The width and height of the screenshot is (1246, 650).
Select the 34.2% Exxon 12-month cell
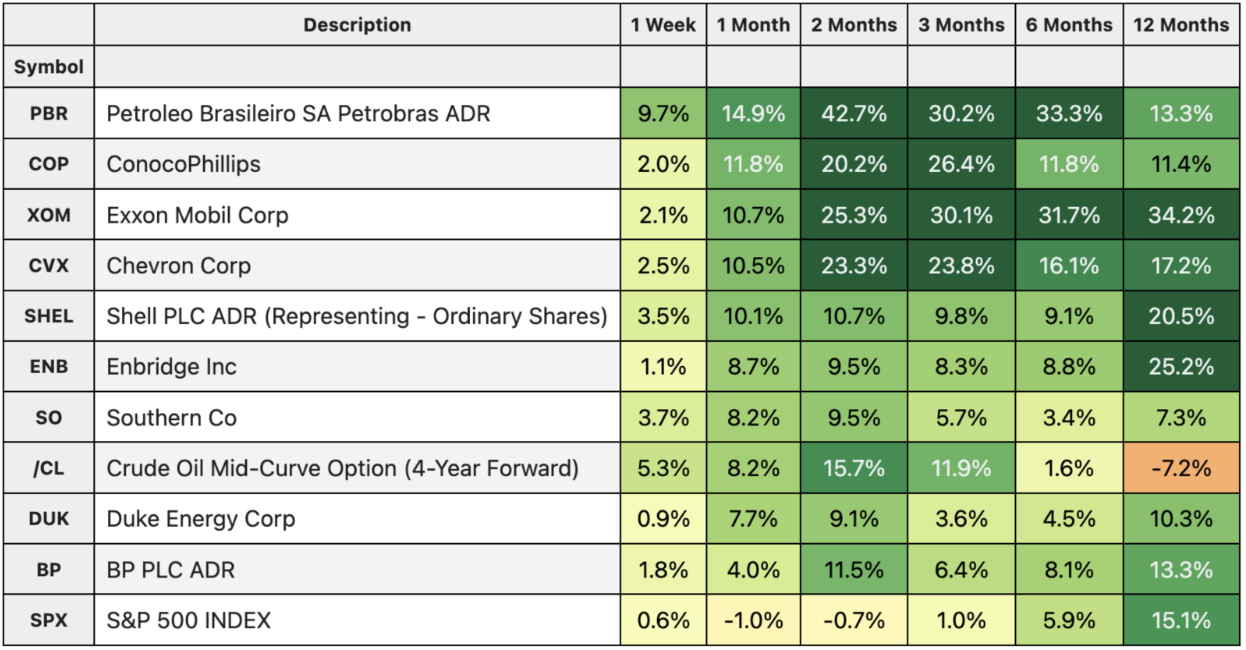tap(1181, 215)
